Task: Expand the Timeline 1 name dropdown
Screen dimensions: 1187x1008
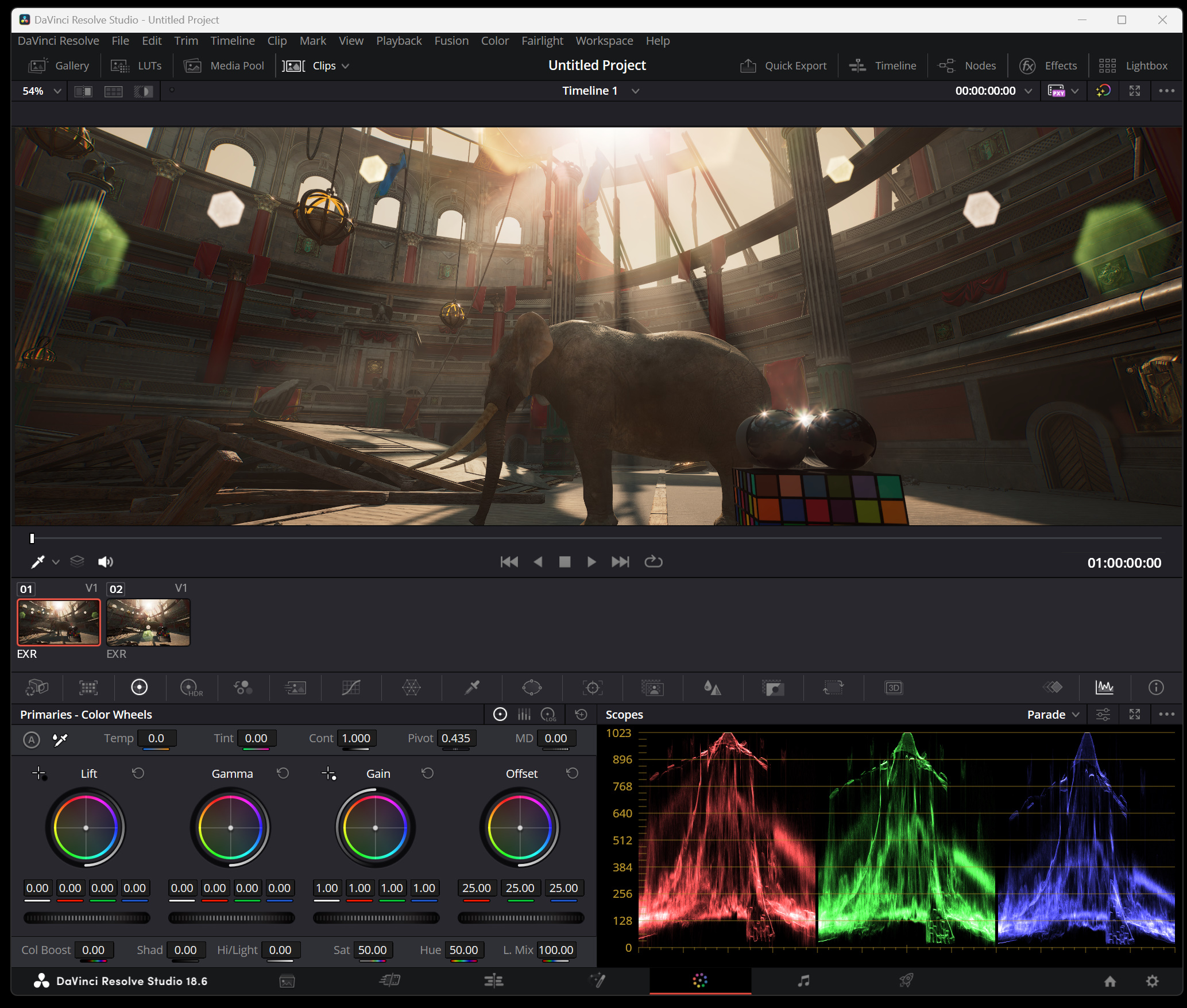Action: point(635,91)
